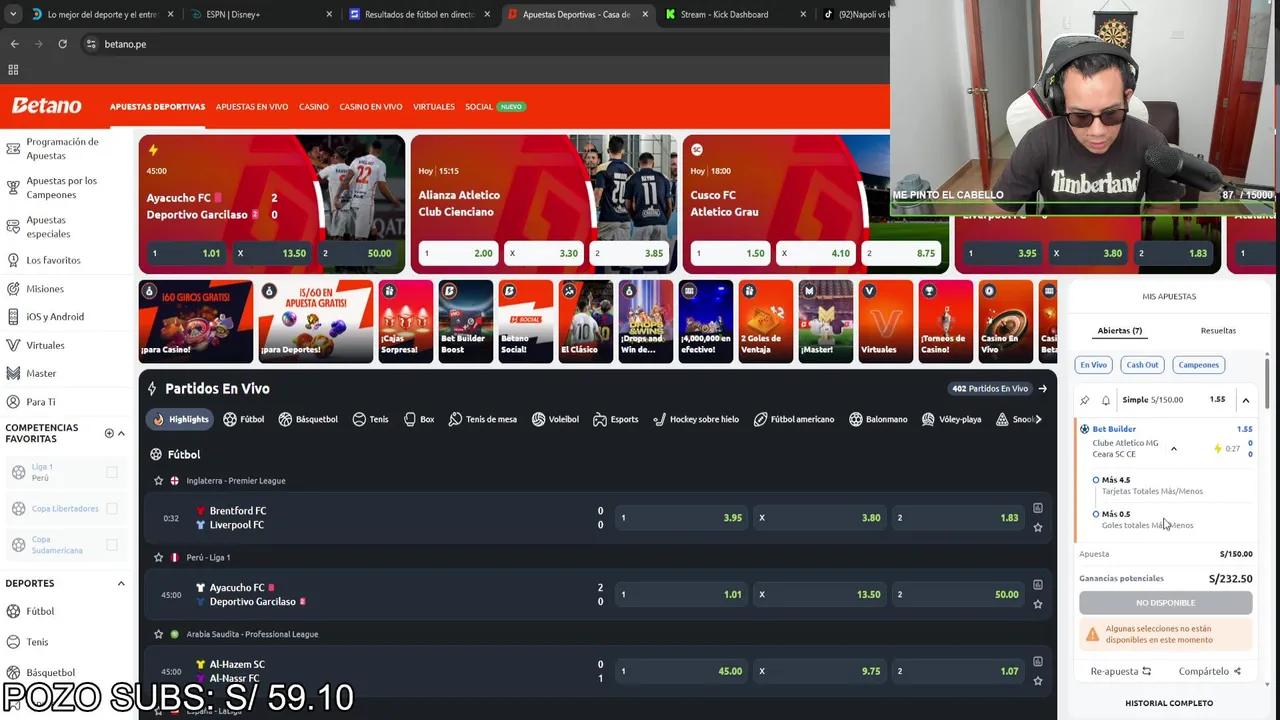Open the 2 Goles de Ventaja tile

[x=765, y=321]
